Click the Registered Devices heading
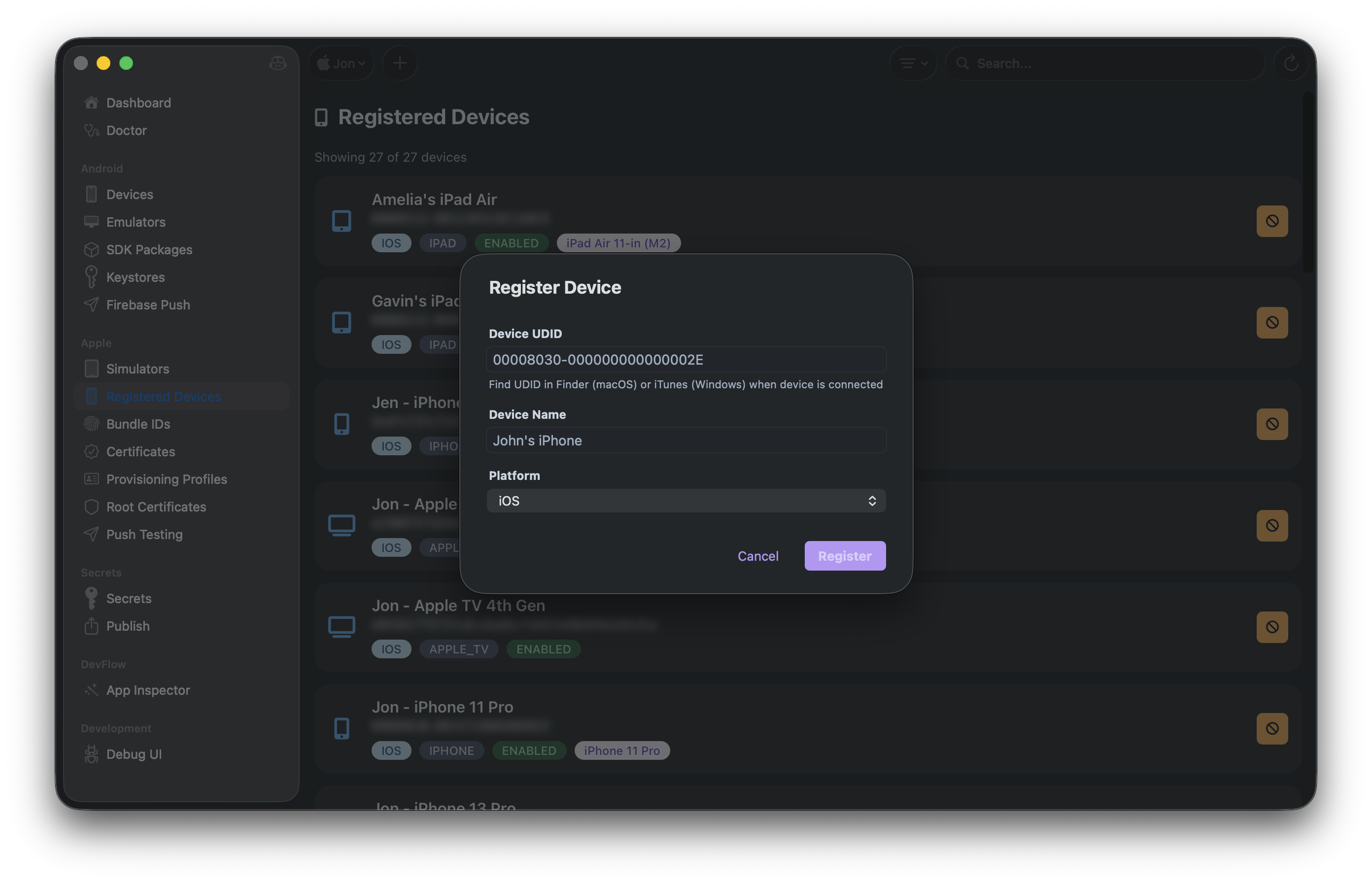Viewport: 1372px width, 883px height. [434, 117]
